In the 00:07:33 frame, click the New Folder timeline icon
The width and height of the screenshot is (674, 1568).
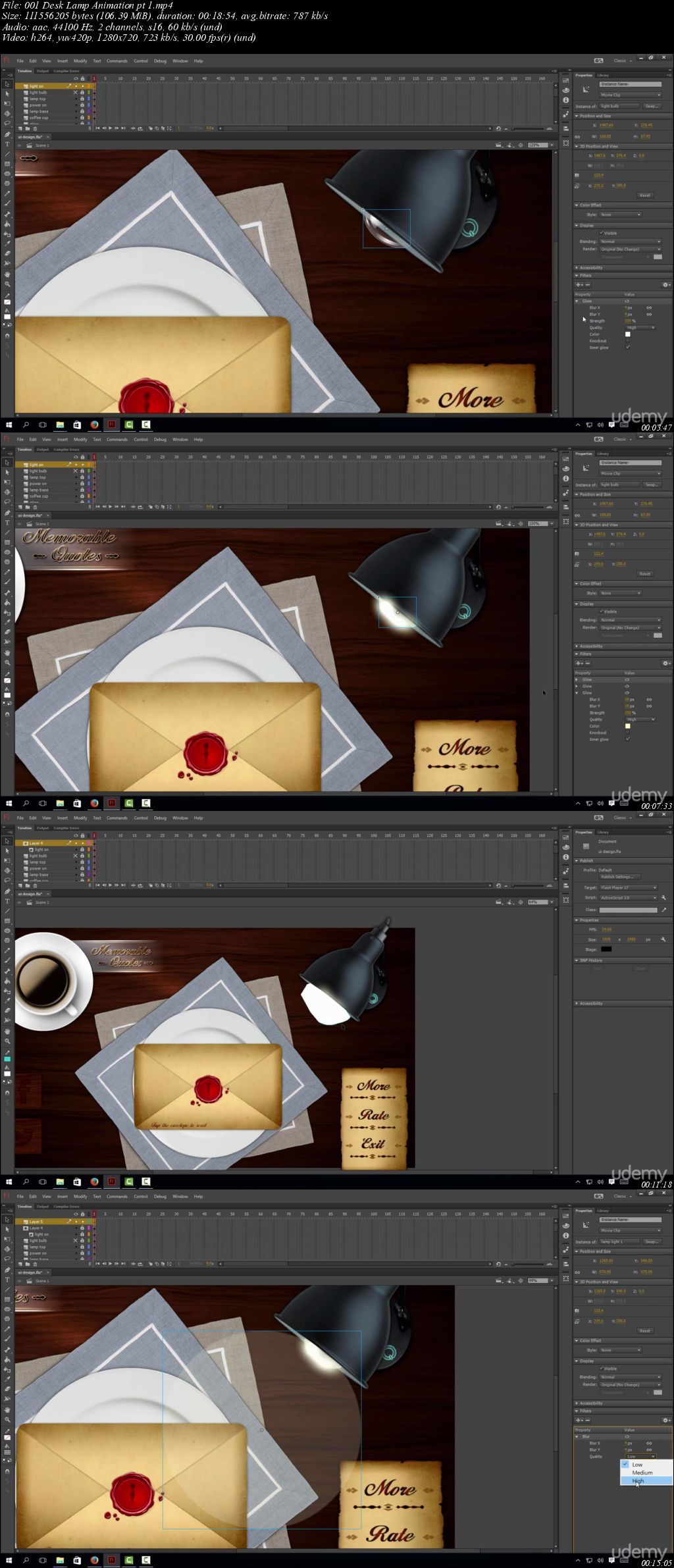pyautogui.click(x=26, y=507)
